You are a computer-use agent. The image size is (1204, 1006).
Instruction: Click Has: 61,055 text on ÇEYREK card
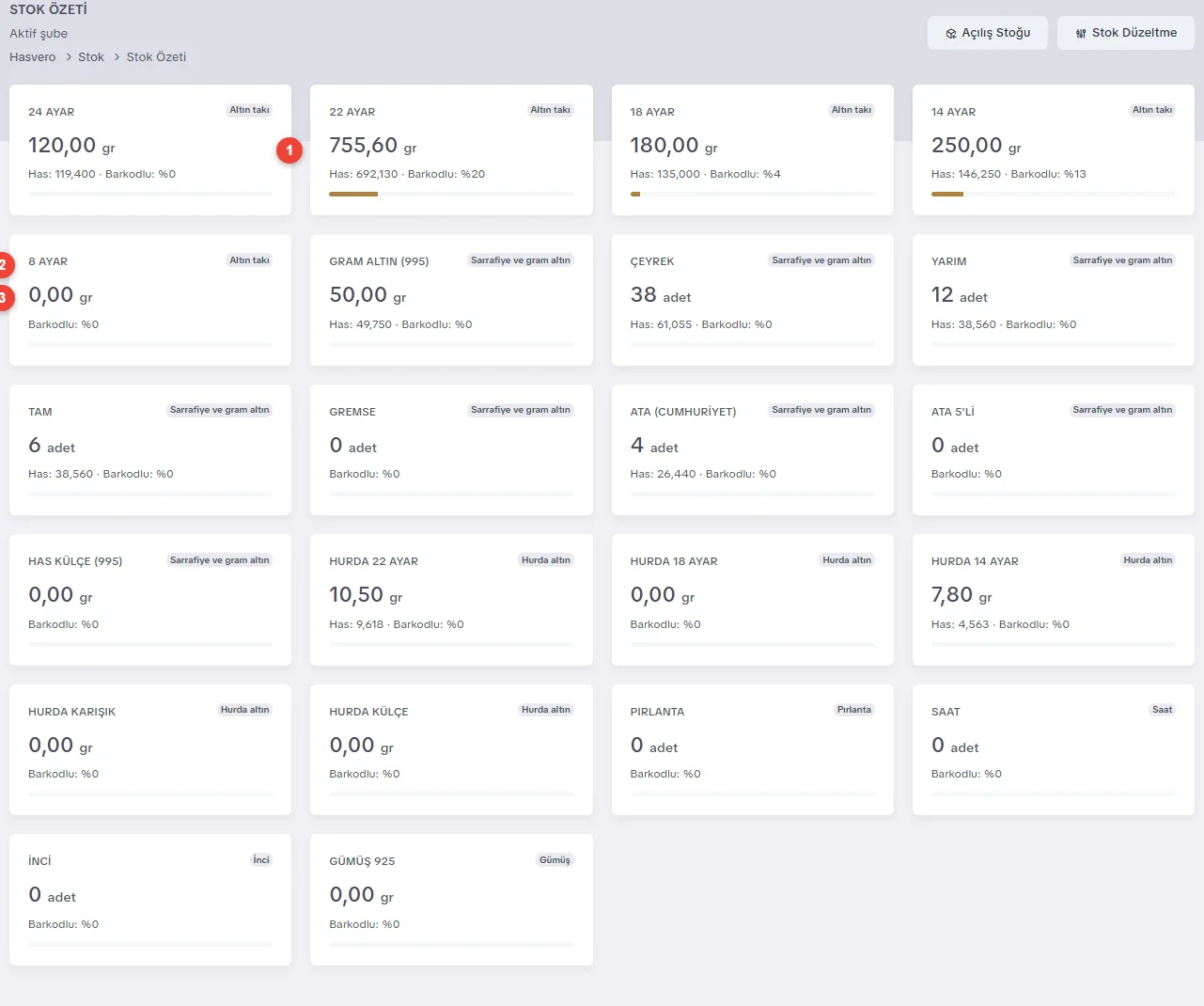coord(661,324)
